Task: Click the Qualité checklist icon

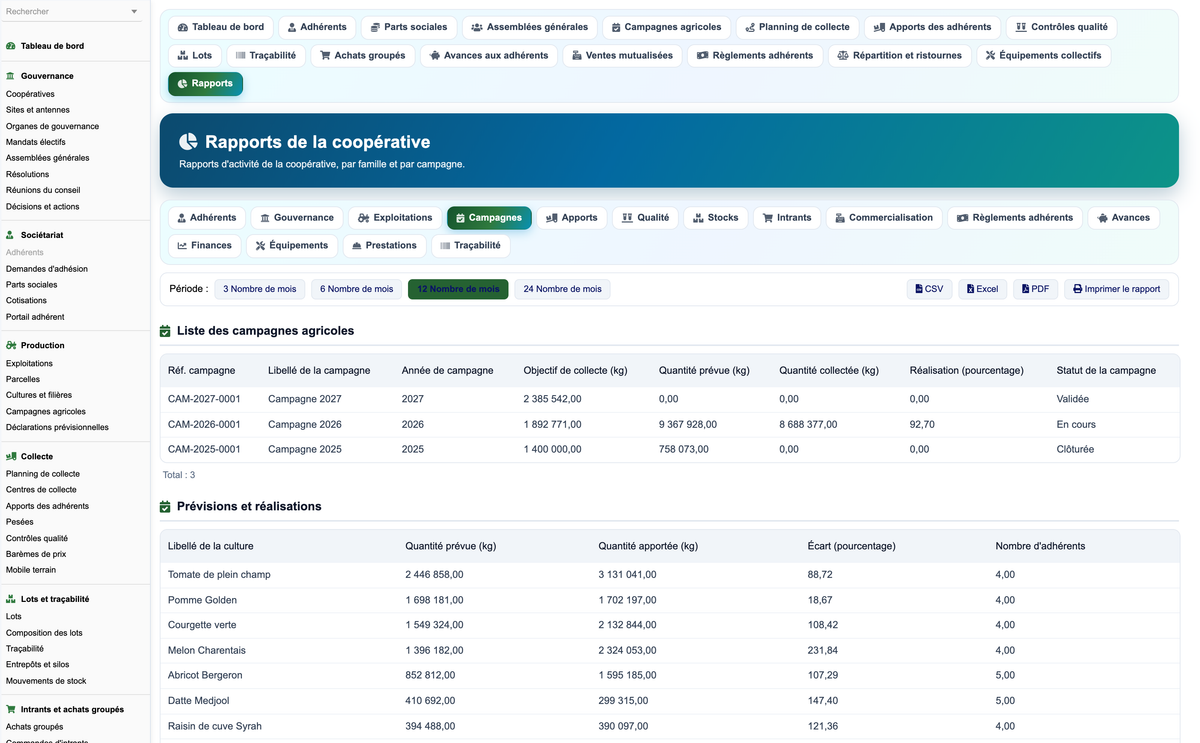Action: tap(627, 217)
